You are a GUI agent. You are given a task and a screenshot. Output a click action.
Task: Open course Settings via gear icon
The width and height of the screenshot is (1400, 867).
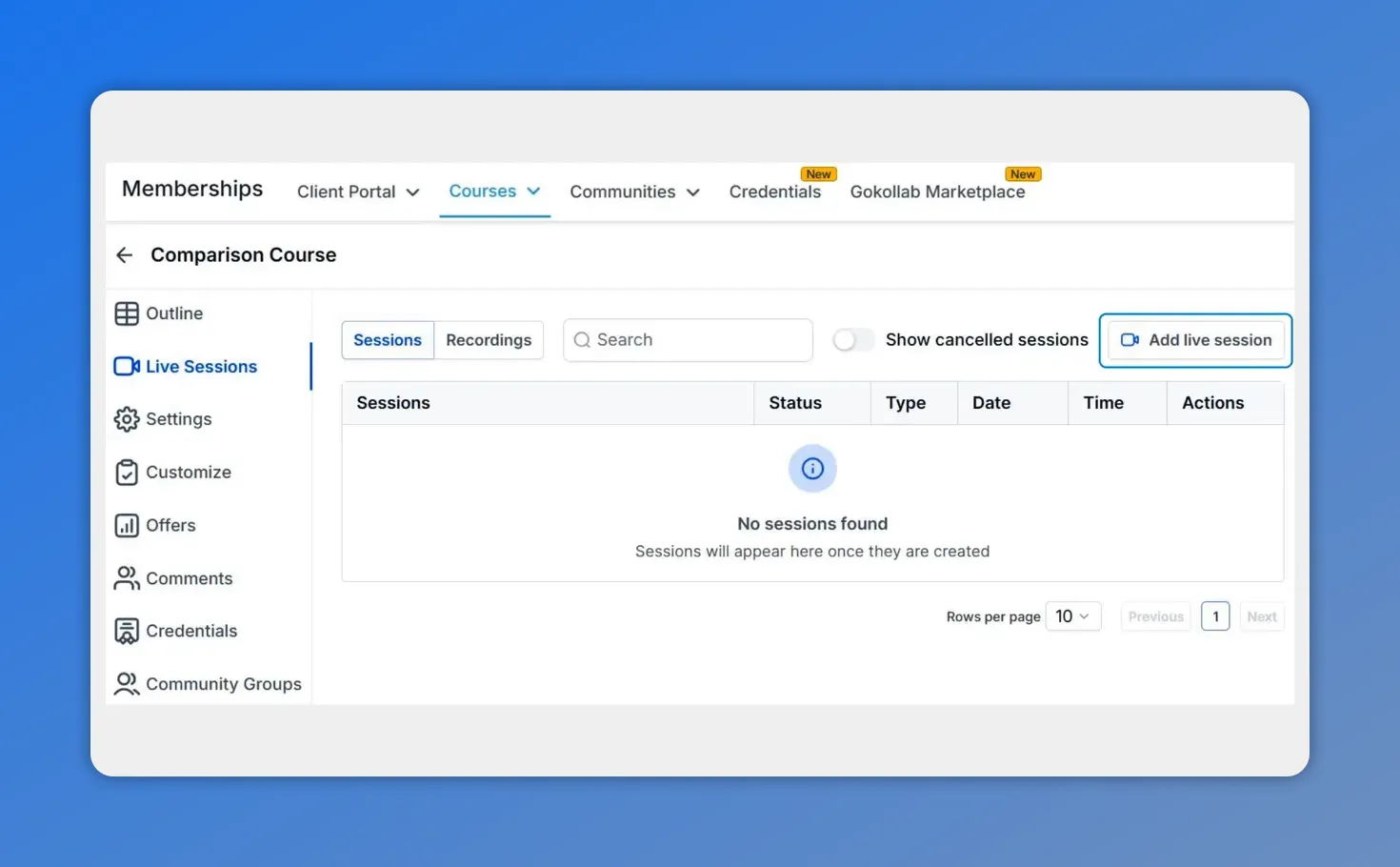pyautogui.click(x=128, y=419)
